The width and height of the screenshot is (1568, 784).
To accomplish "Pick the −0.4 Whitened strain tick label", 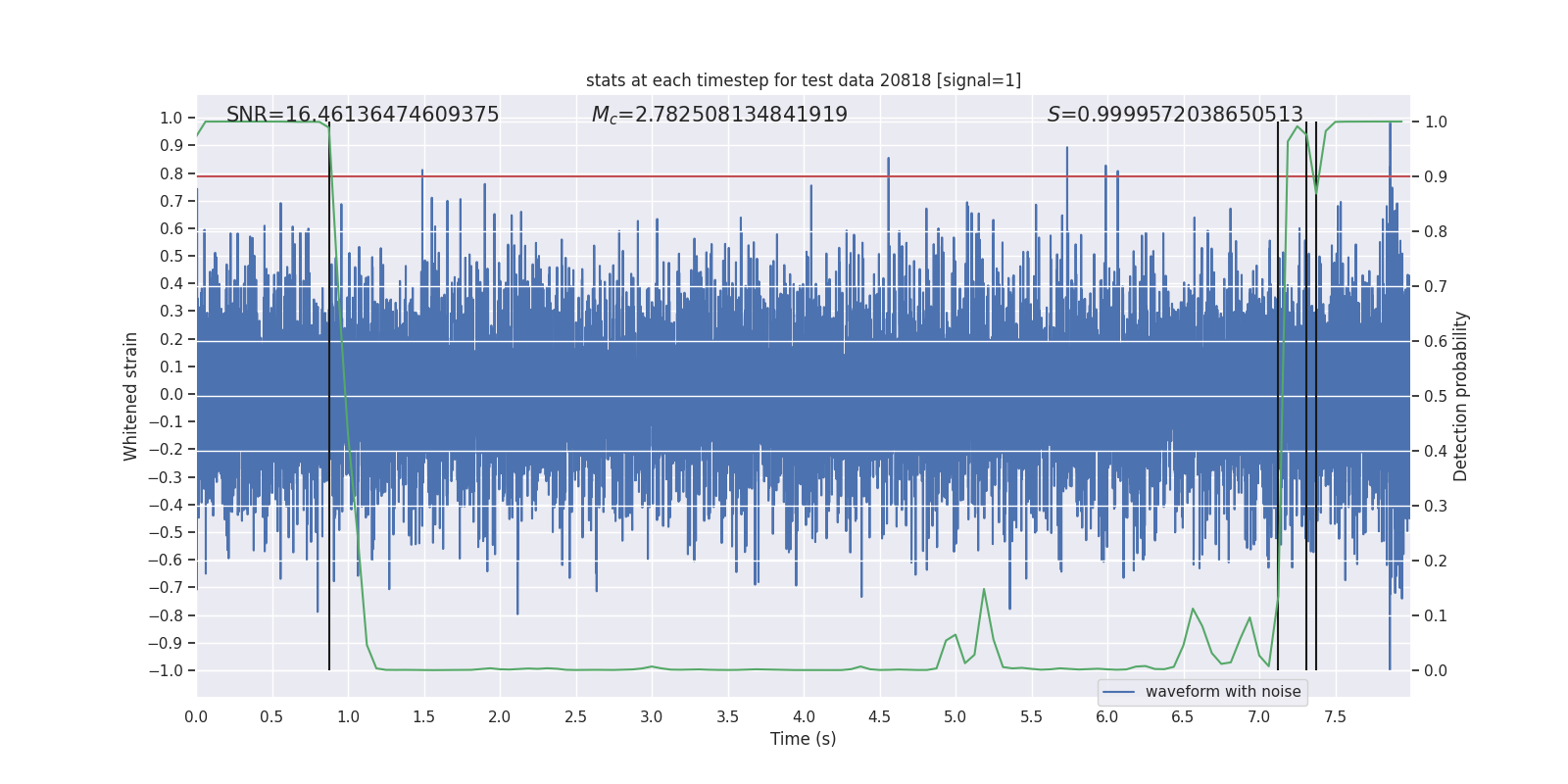I will pyautogui.click(x=166, y=505).
